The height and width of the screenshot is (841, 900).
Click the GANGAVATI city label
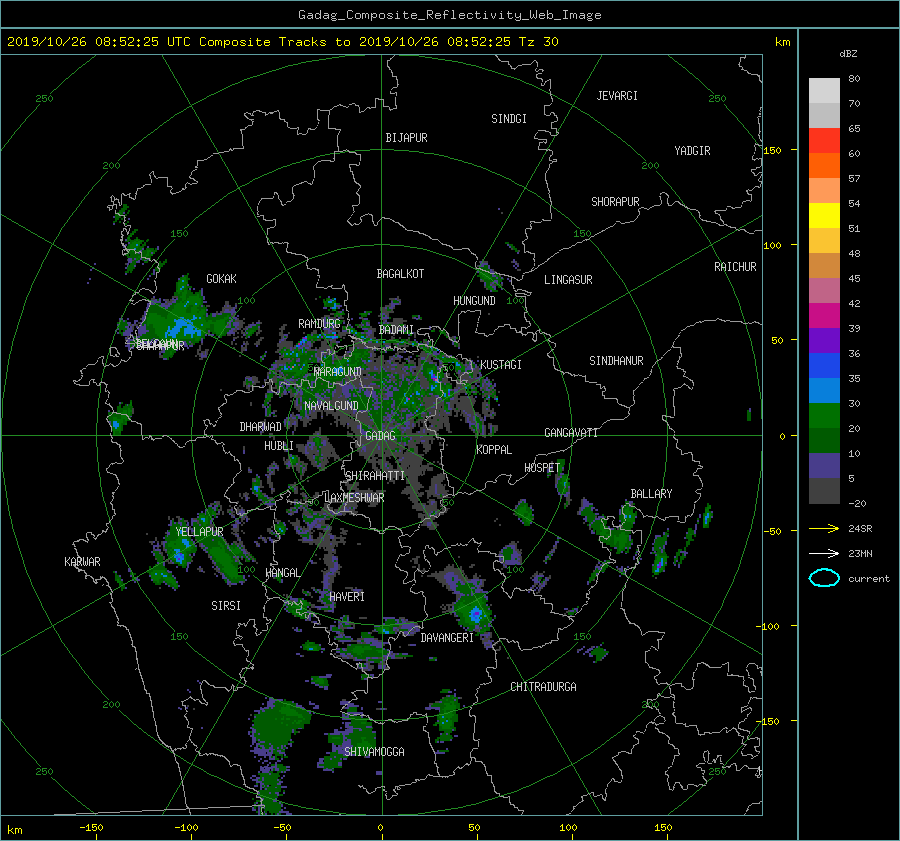[x=571, y=433]
